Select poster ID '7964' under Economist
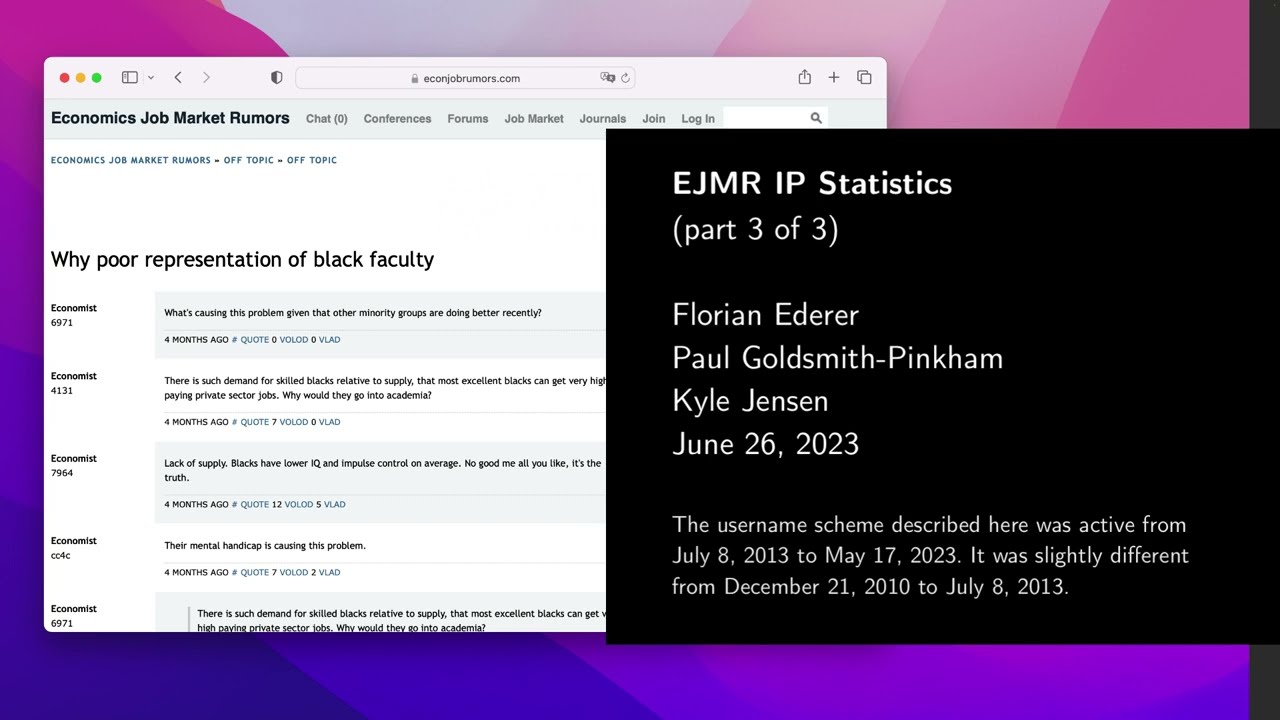The height and width of the screenshot is (720, 1280). [62, 473]
